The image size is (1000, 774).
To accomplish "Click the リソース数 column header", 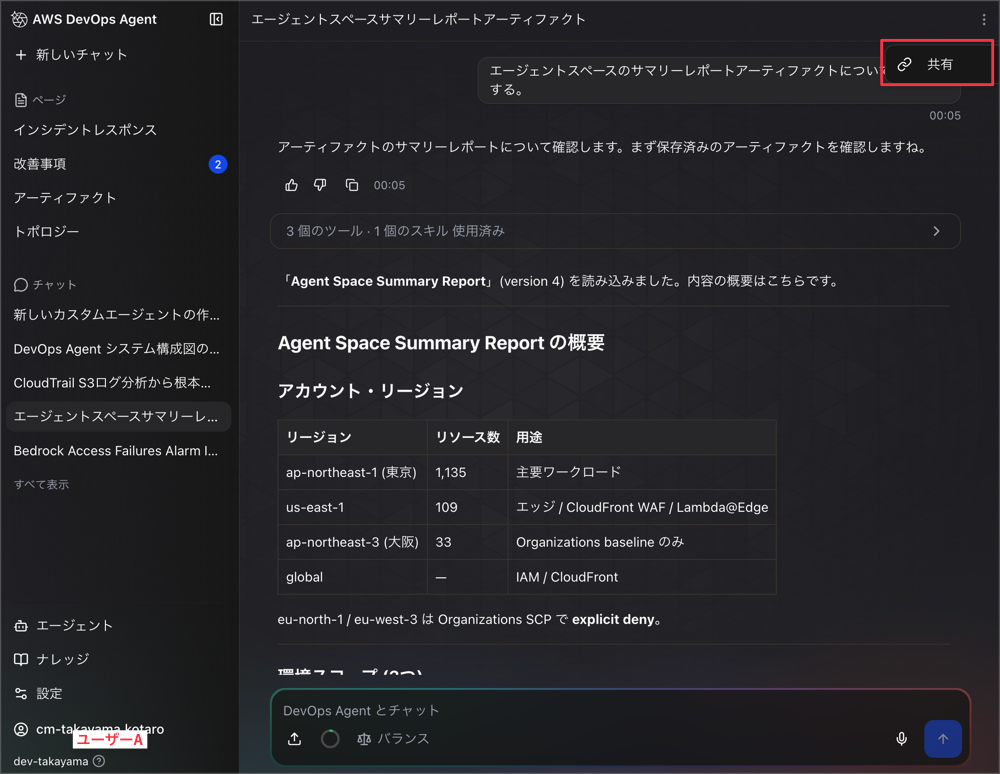I will point(467,437).
